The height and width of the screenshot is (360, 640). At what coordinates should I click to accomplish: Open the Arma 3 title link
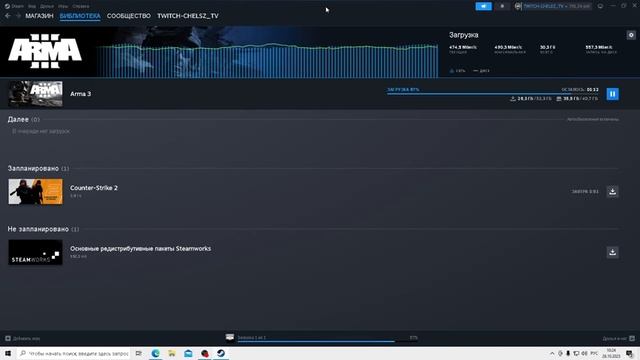point(80,94)
